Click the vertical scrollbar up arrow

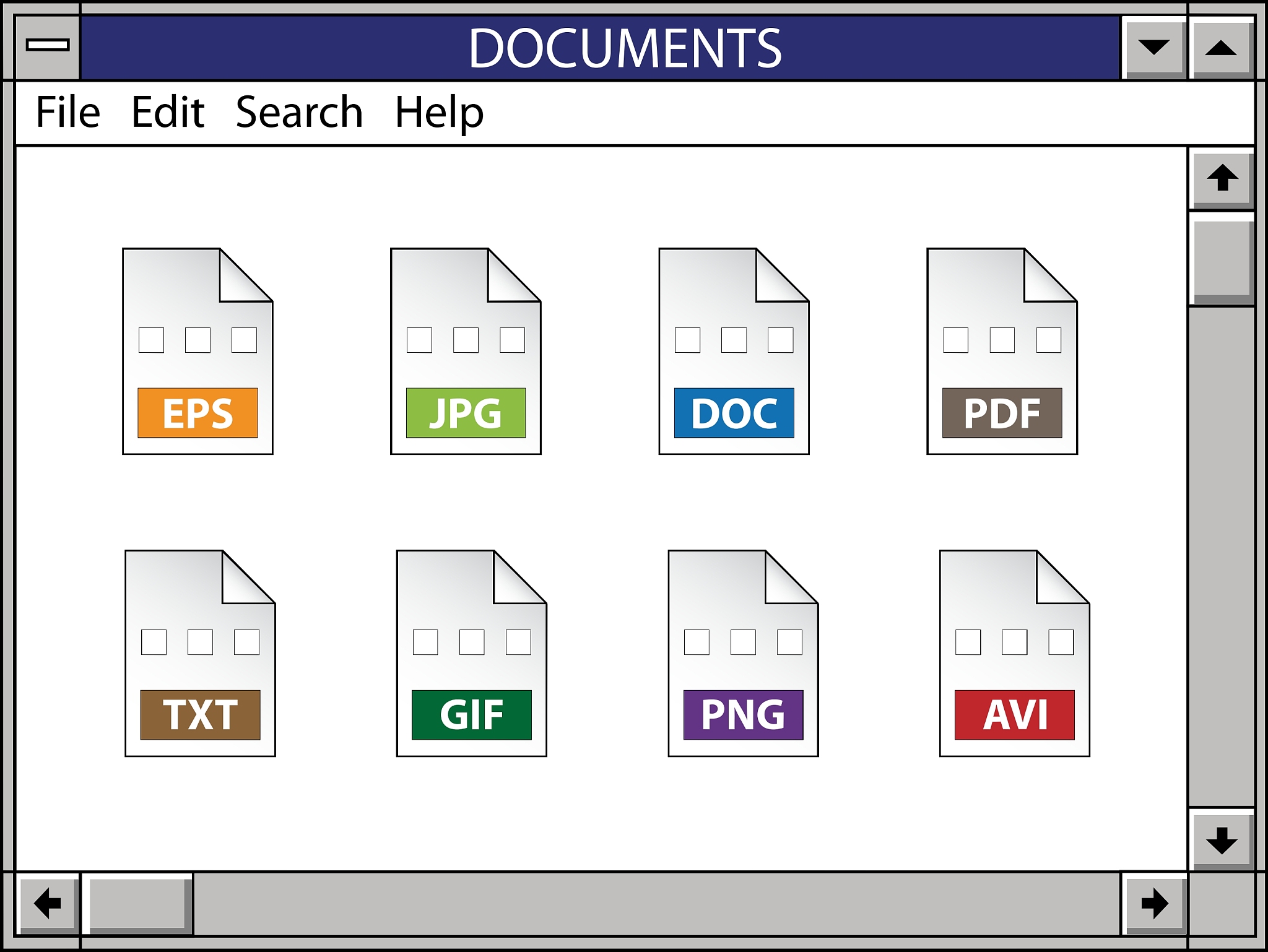(x=1222, y=178)
